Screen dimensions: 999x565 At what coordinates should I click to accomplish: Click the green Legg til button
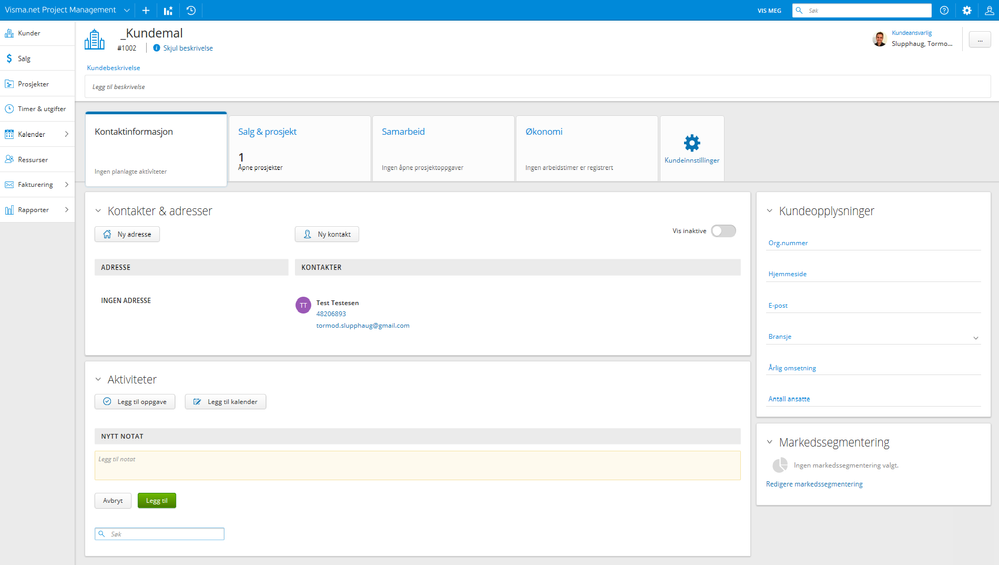[x=156, y=500]
